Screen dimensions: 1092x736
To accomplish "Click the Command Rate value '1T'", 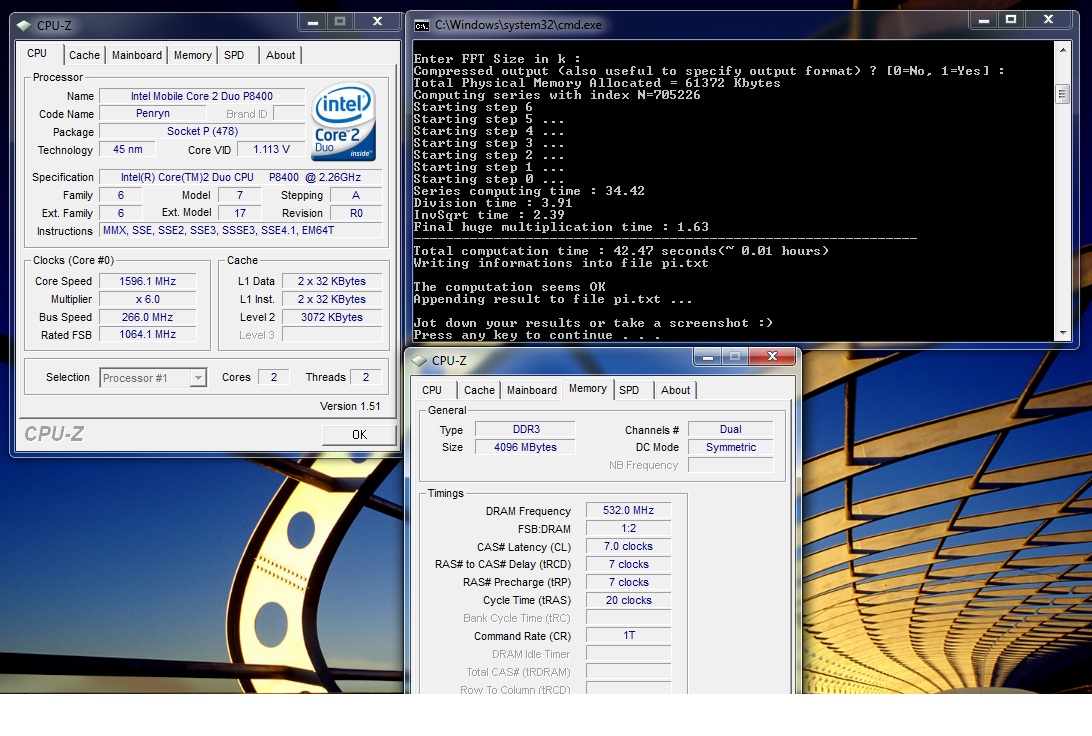I will point(629,635).
